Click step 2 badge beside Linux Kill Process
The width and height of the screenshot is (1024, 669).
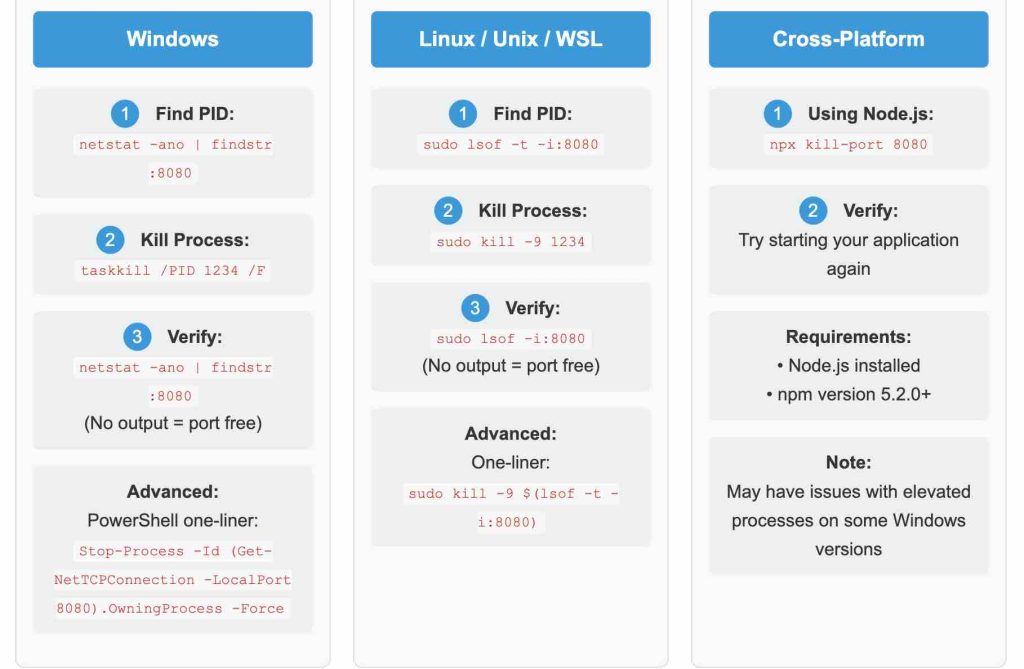click(448, 211)
